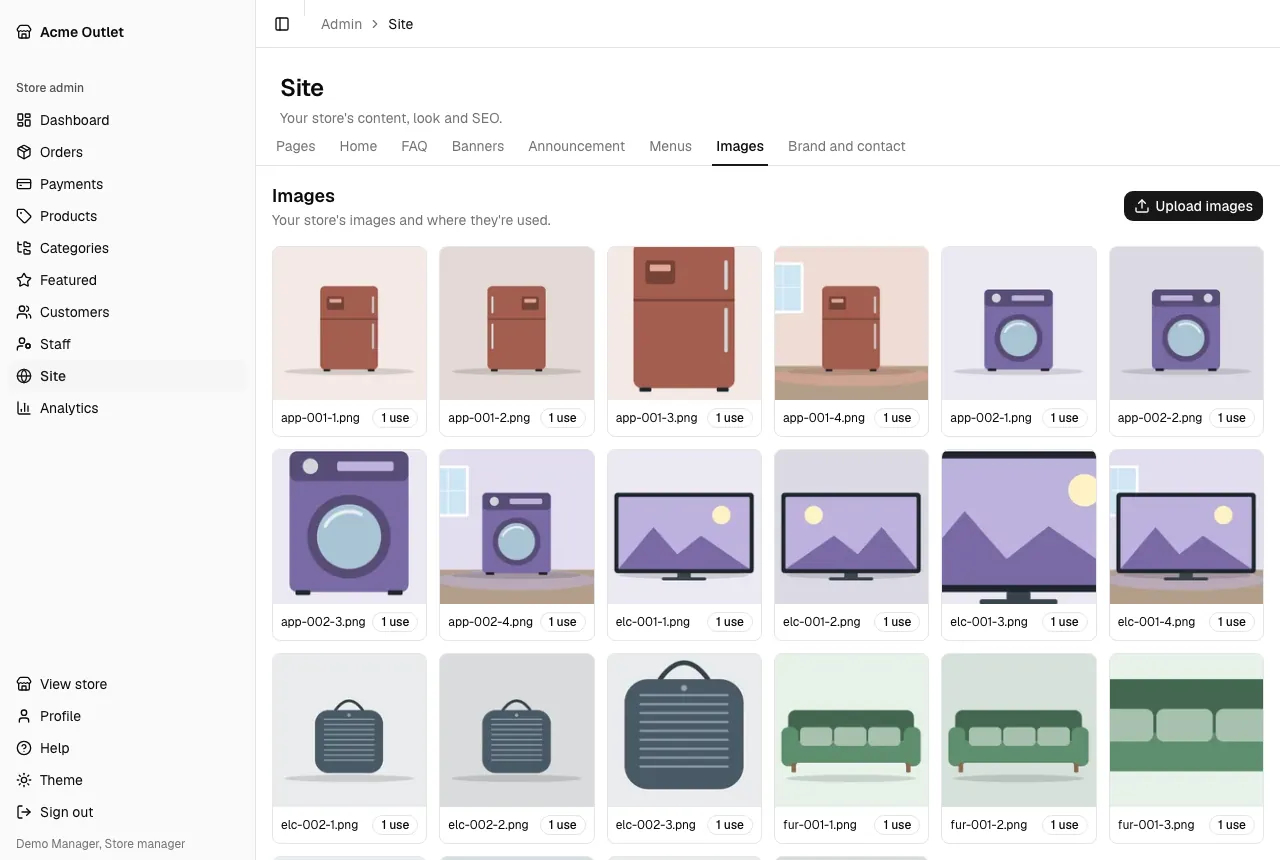1280x860 pixels.
Task: Click the View store shop icon
Action: [x=24, y=684]
